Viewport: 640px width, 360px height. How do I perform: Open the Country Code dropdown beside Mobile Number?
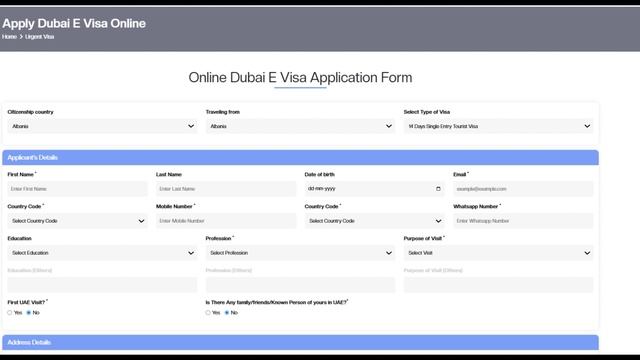77,221
